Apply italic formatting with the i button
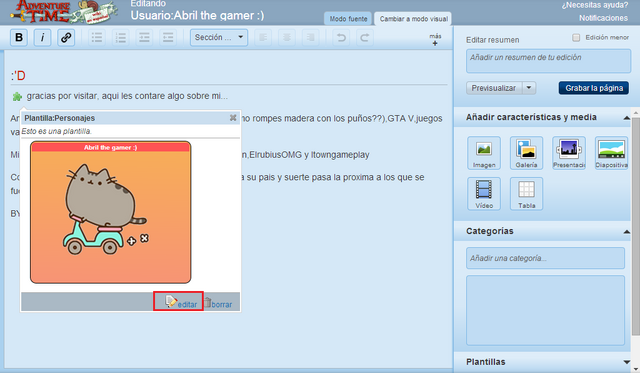Viewport: 640px width, 373px height. pos(42,38)
